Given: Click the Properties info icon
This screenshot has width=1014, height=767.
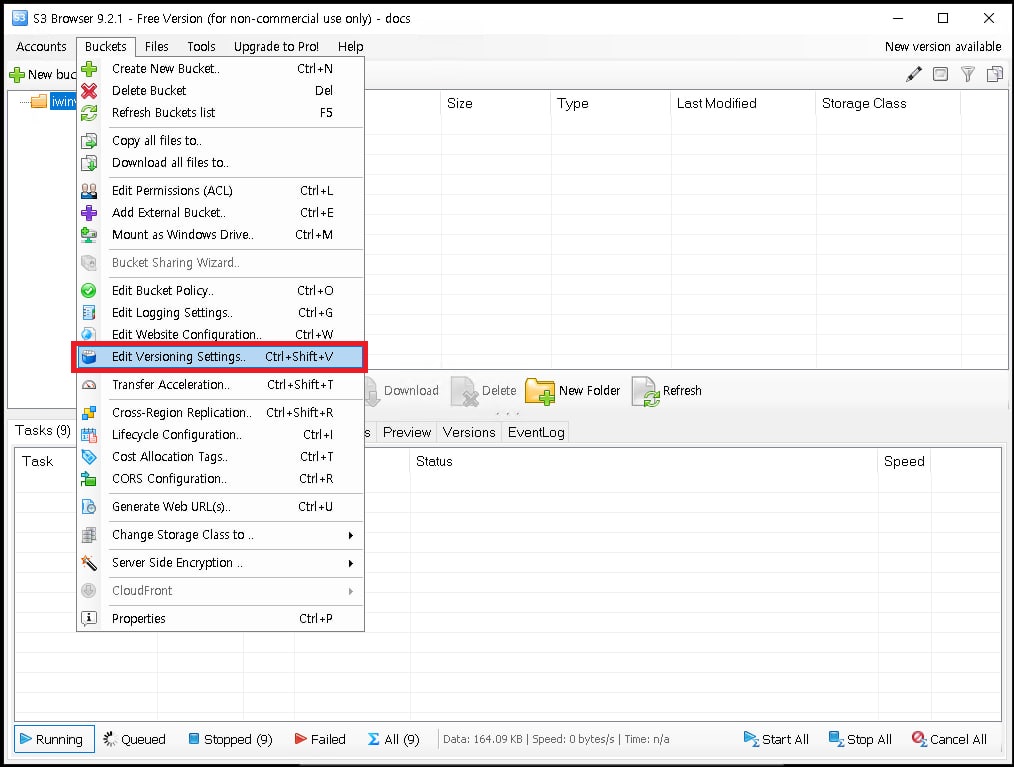Looking at the screenshot, I should pos(89,618).
